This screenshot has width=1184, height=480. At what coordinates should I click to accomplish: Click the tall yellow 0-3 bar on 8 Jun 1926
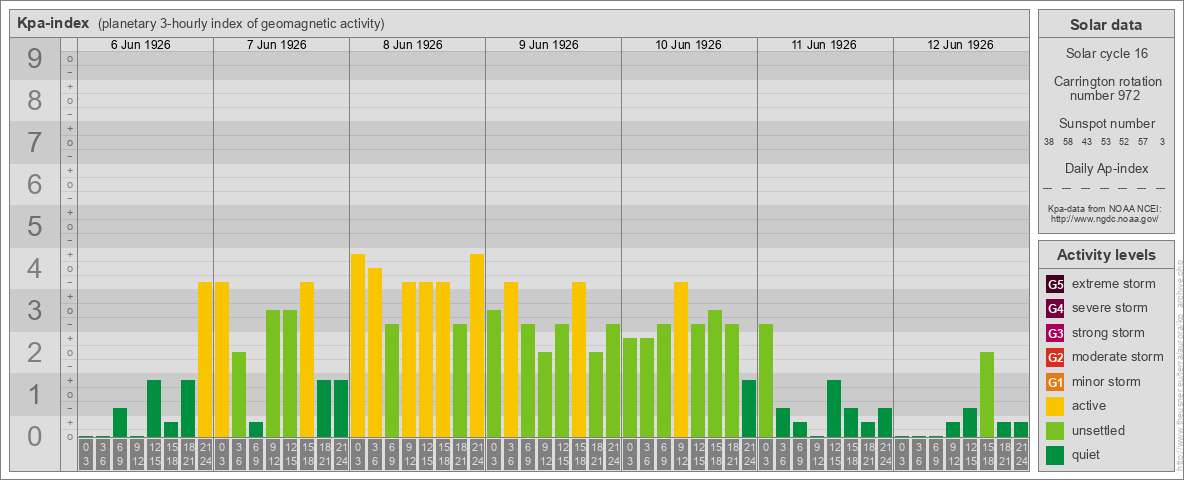coord(358,346)
